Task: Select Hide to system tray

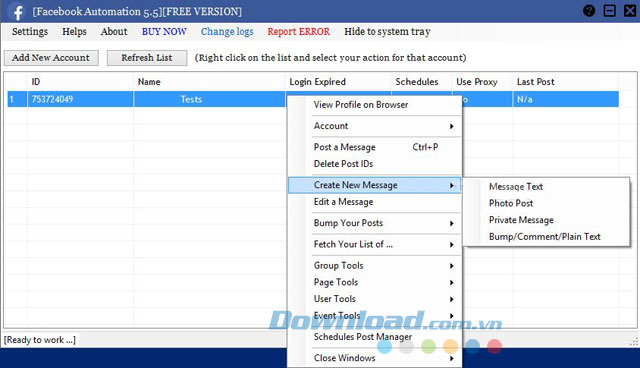Action: [387, 32]
